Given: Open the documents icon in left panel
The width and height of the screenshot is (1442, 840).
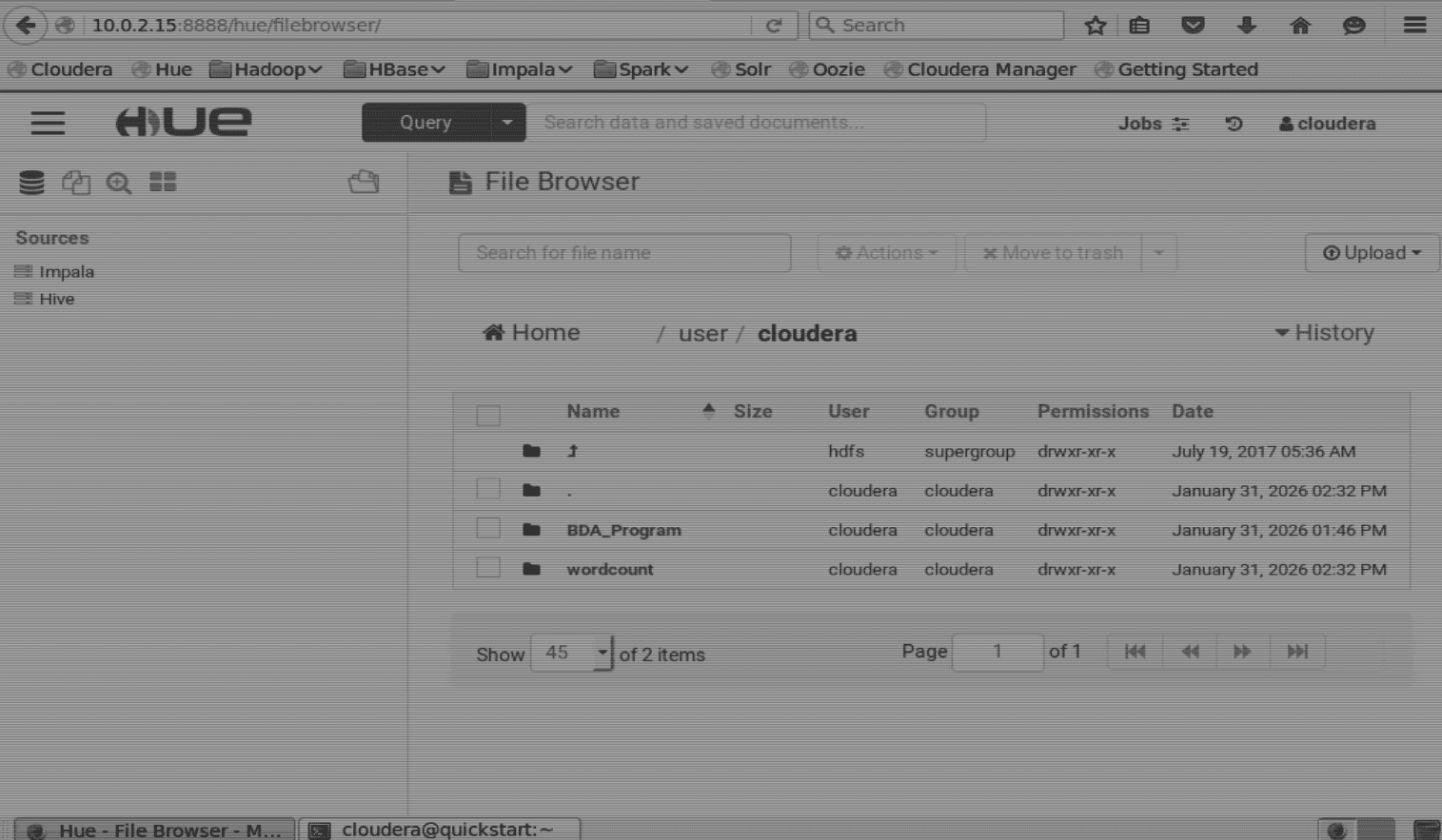Looking at the screenshot, I should (76, 183).
